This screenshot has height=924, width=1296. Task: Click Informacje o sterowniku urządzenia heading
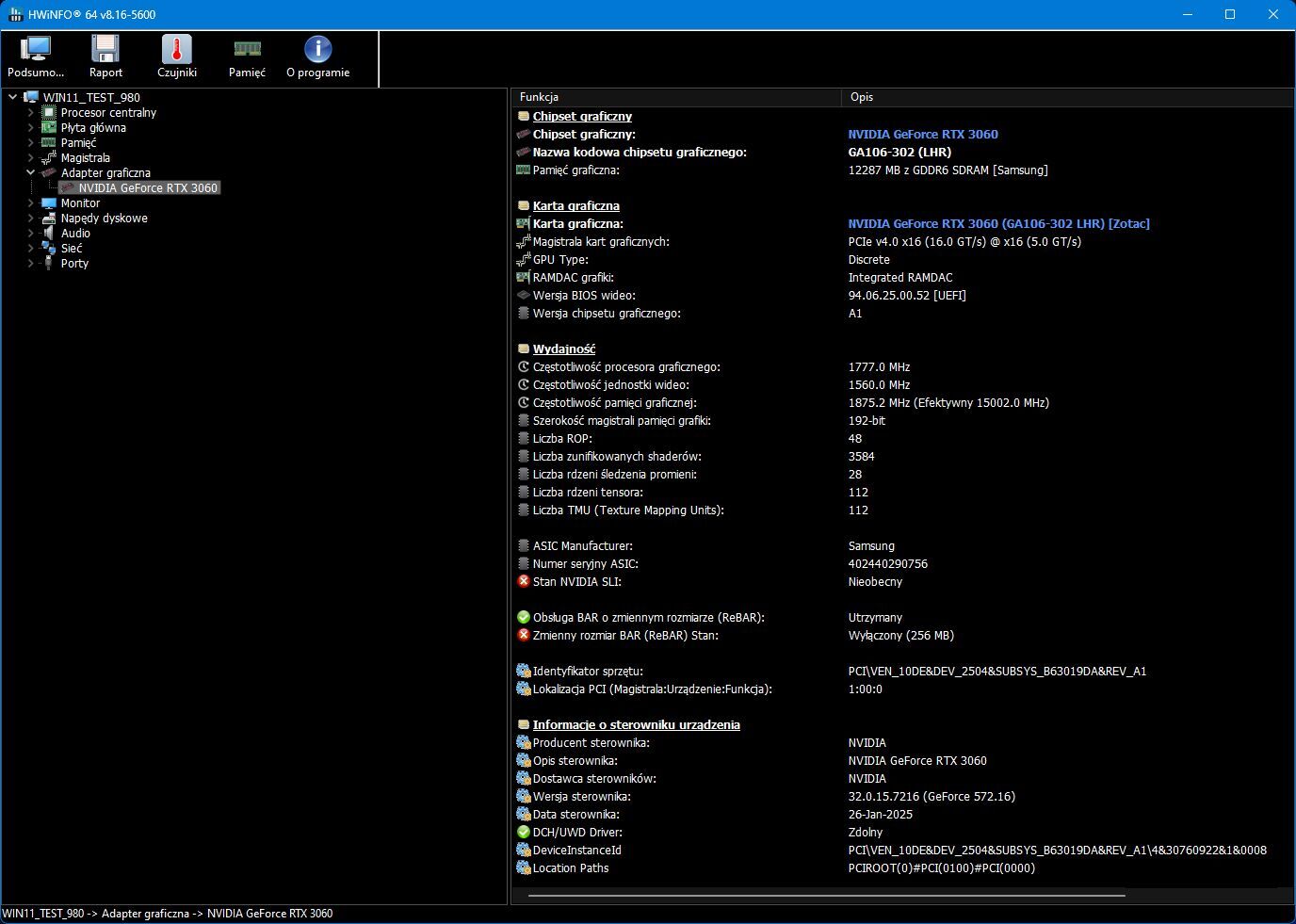pyautogui.click(x=636, y=724)
